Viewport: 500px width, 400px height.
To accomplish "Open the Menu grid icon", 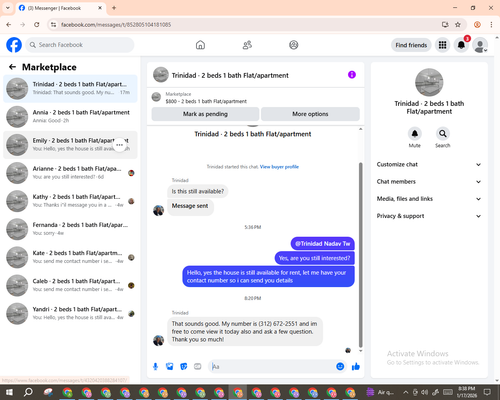I will pyautogui.click(x=442, y=45).
